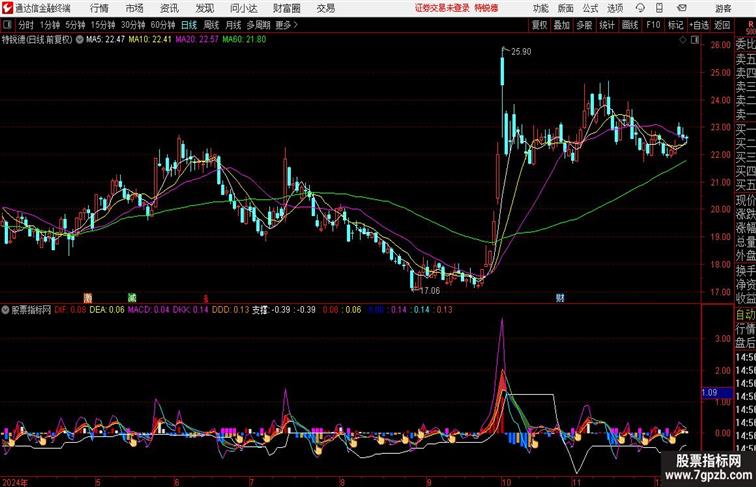The width and height of the screenshot is (756, 487).
Task: Click the 叠加 toolbar button
Action: (561, 25)
